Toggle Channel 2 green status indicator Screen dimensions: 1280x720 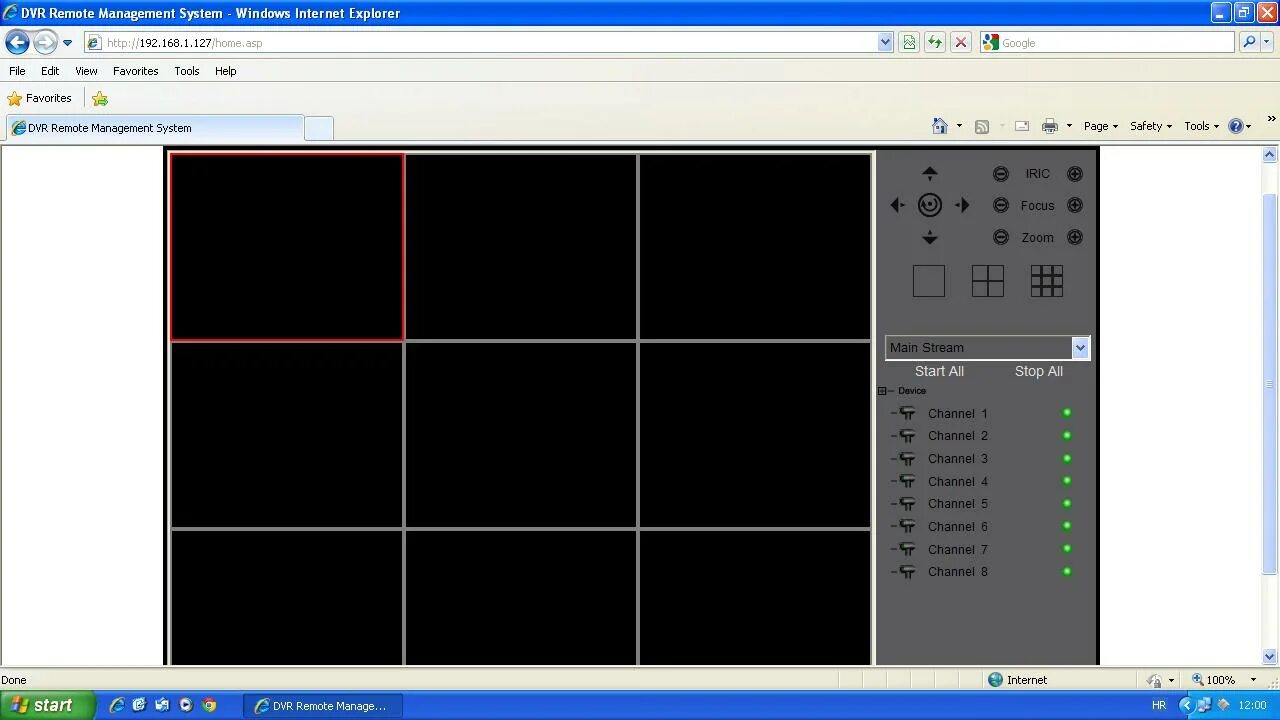tap(1067, 436)
